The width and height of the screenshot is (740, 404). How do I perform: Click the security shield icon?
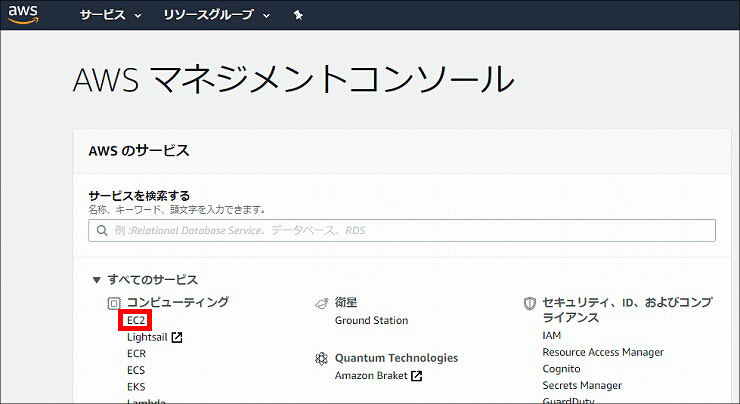530,303
